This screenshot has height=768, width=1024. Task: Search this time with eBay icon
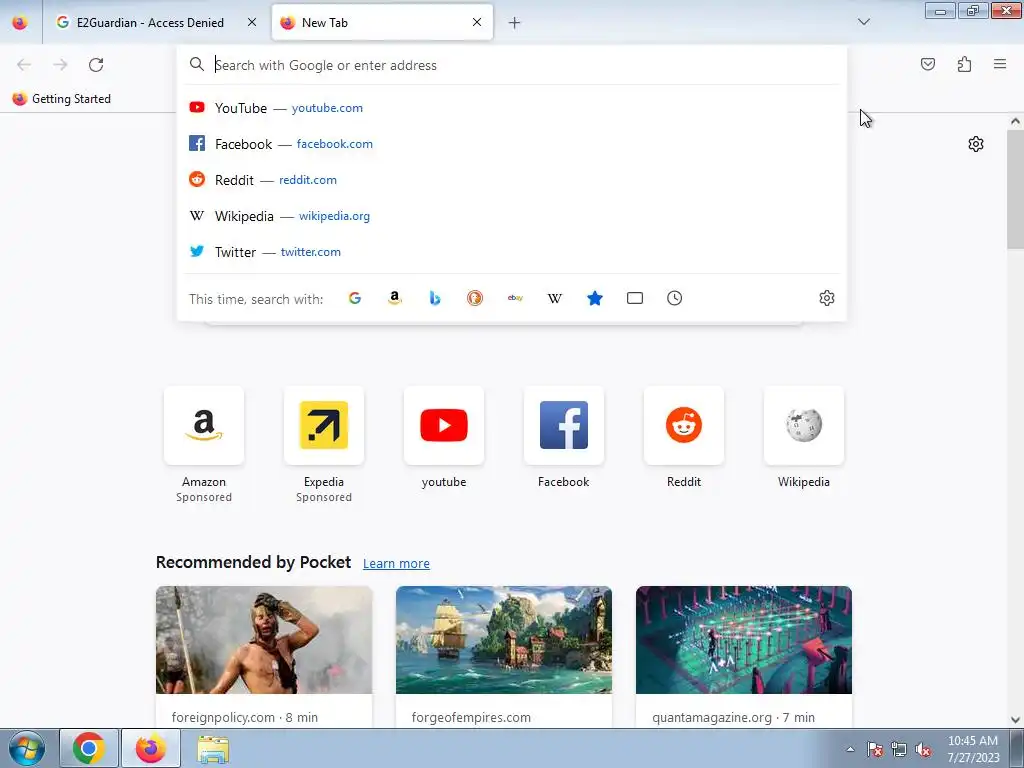[515, 298]
